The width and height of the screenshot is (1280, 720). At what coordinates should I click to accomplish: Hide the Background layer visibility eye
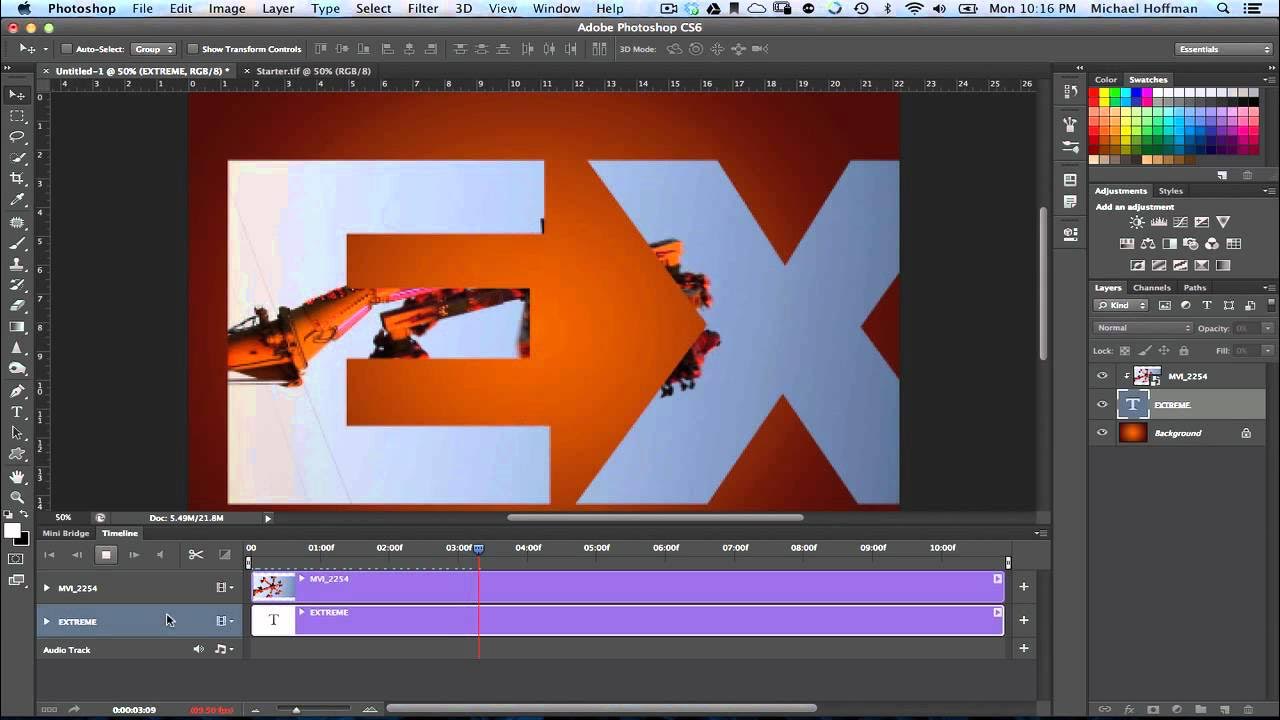point(1102,433)
